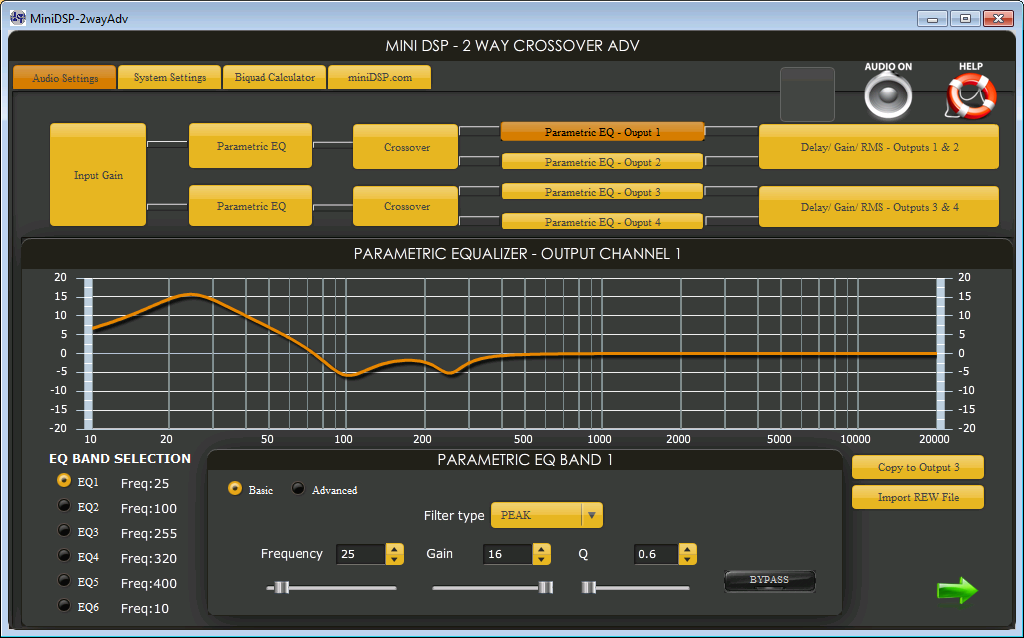Select Parametric EQ - Ouput 4 block
The width and height of the screenshot is (1024, 638).
coord(602,221)
